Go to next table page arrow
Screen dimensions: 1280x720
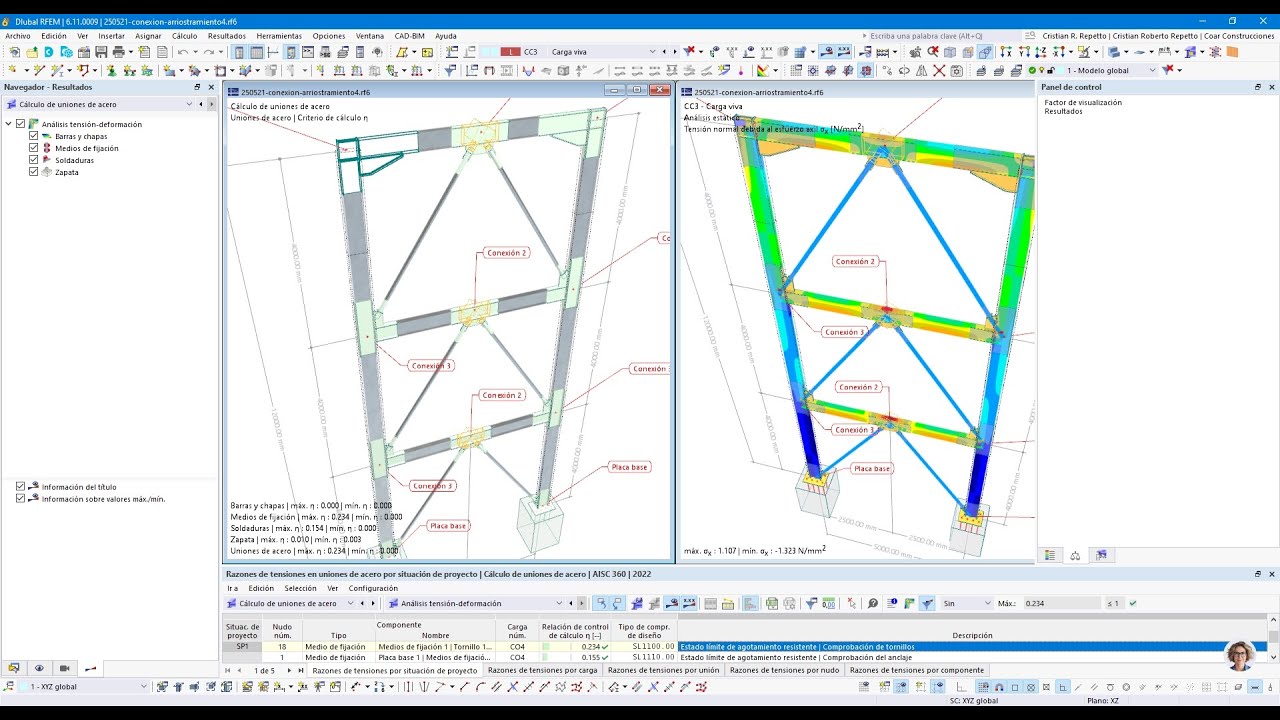(289, 670)
